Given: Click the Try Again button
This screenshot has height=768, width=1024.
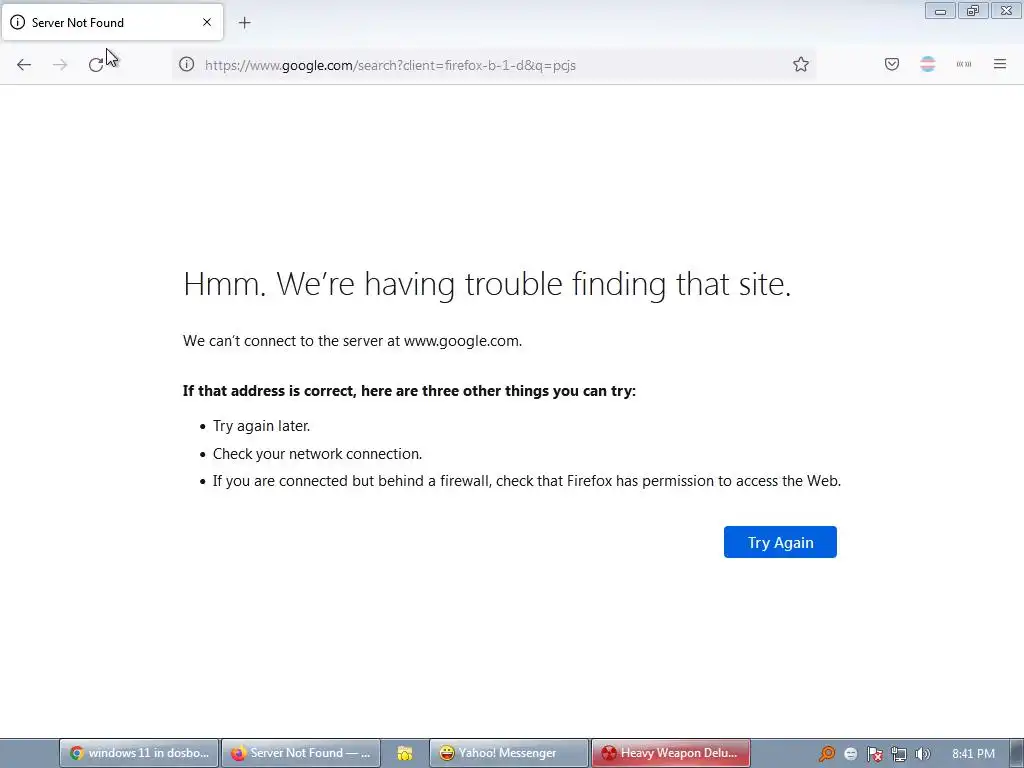Looking at the screenshot, I should coord(780,542).
